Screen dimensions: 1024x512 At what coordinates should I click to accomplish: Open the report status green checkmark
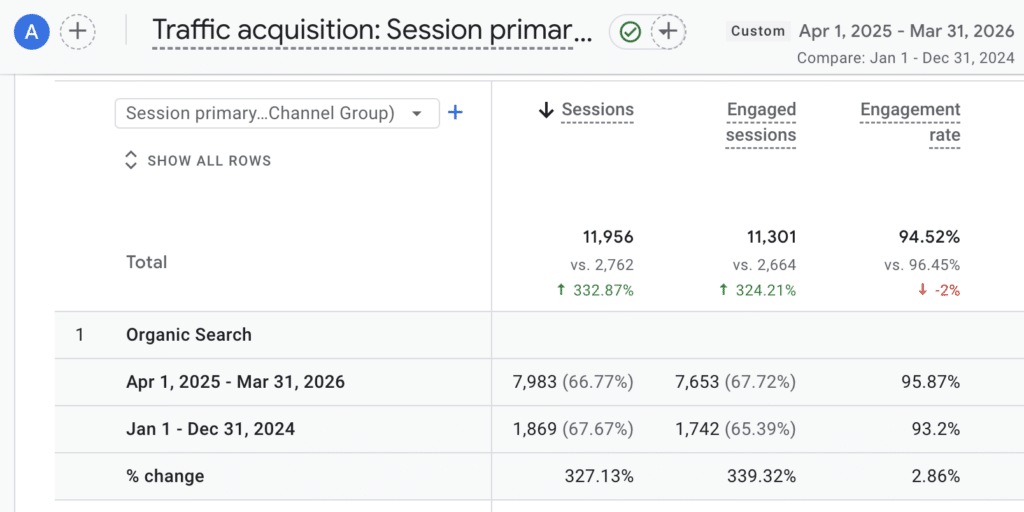(630, 31)
